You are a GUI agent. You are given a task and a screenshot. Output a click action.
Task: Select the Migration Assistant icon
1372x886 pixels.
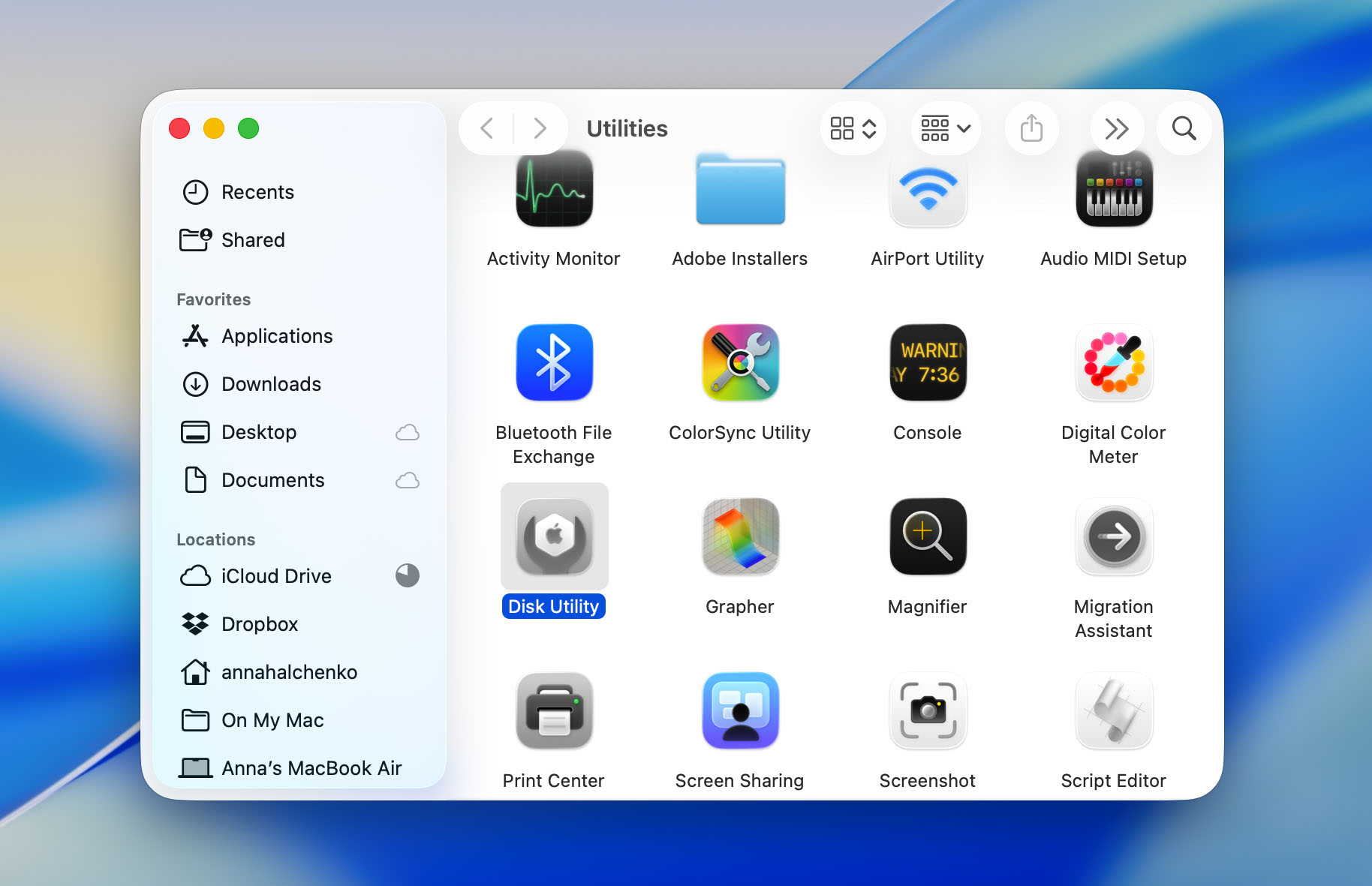pyautogui.click(x=1114, y=536)
